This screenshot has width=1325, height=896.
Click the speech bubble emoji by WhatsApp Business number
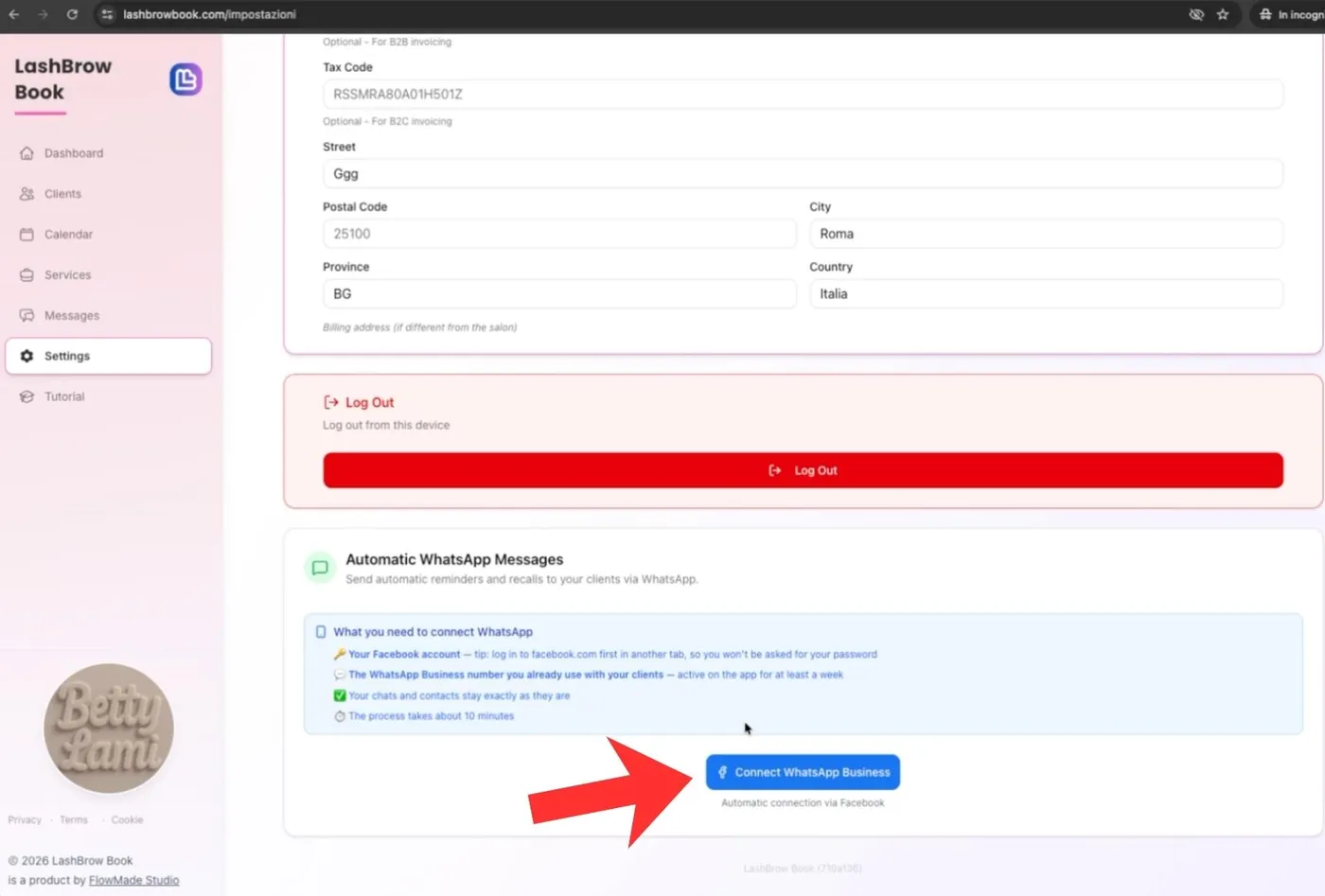click(x=340, y=676)
